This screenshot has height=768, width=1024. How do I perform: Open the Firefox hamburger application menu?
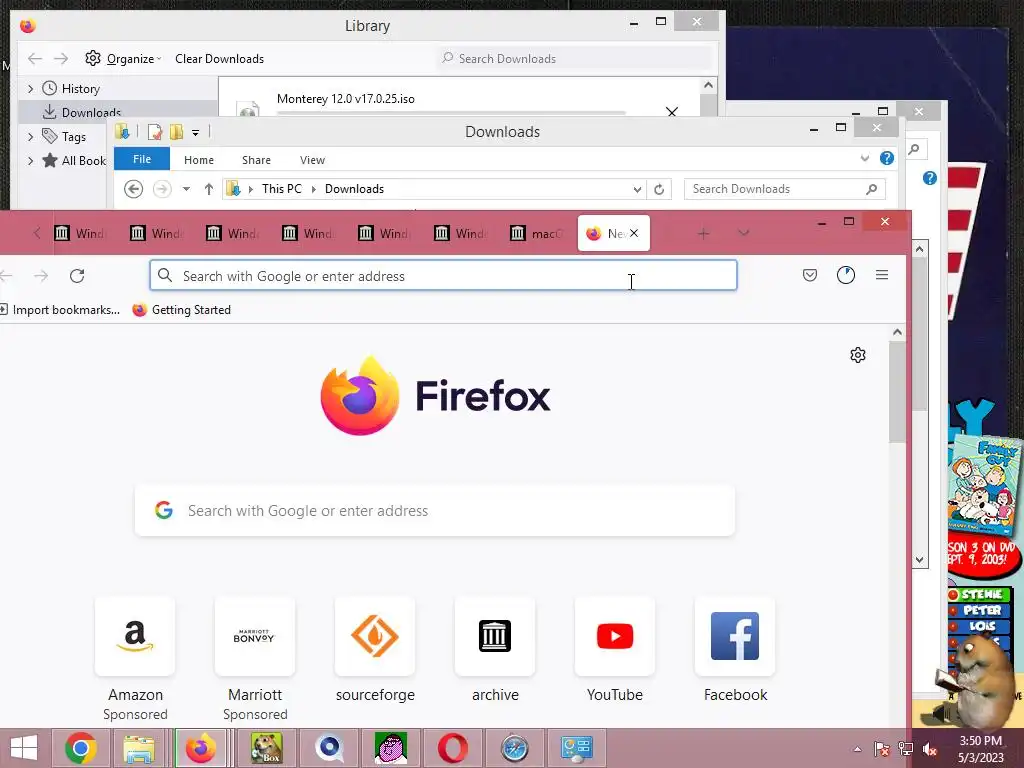click(882, 275)
